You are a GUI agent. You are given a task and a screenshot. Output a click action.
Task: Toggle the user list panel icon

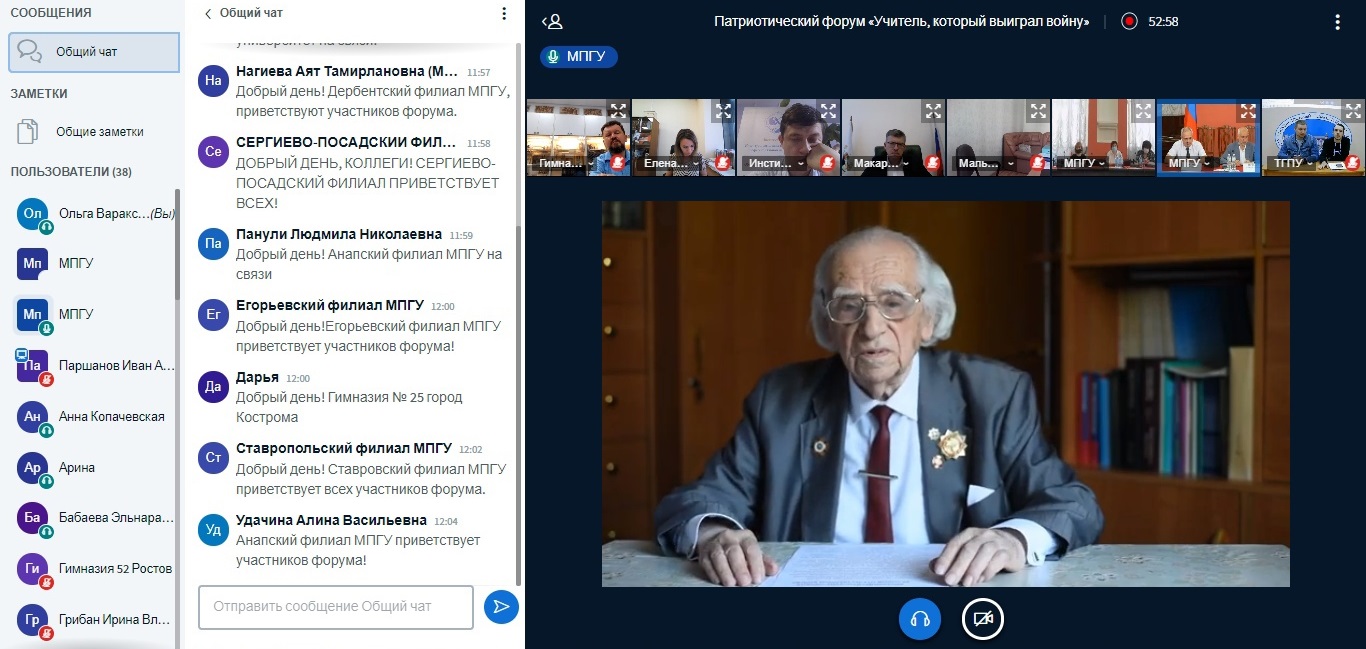(x=552, y=21)
